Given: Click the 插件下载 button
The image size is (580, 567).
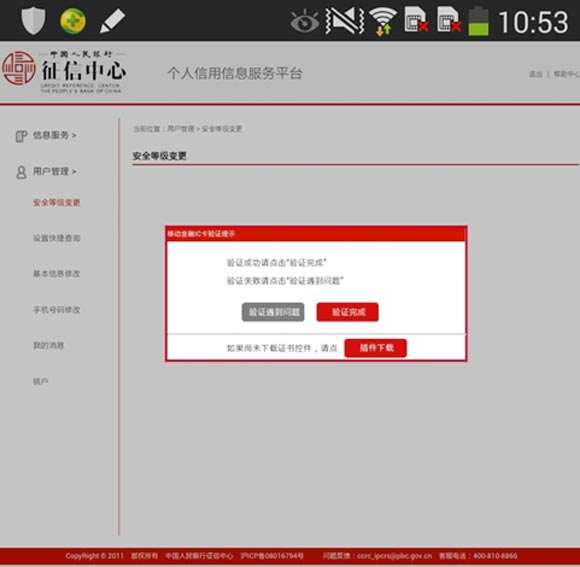Looking at the screenshot, I should pos(376,348).
